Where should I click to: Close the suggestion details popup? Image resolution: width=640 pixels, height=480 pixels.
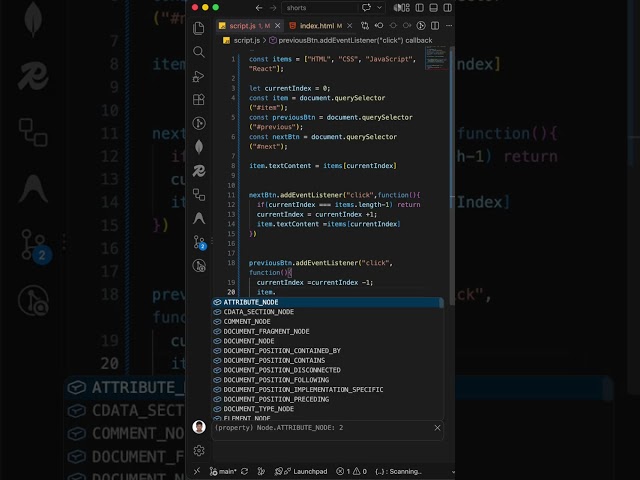pos(437,428)
